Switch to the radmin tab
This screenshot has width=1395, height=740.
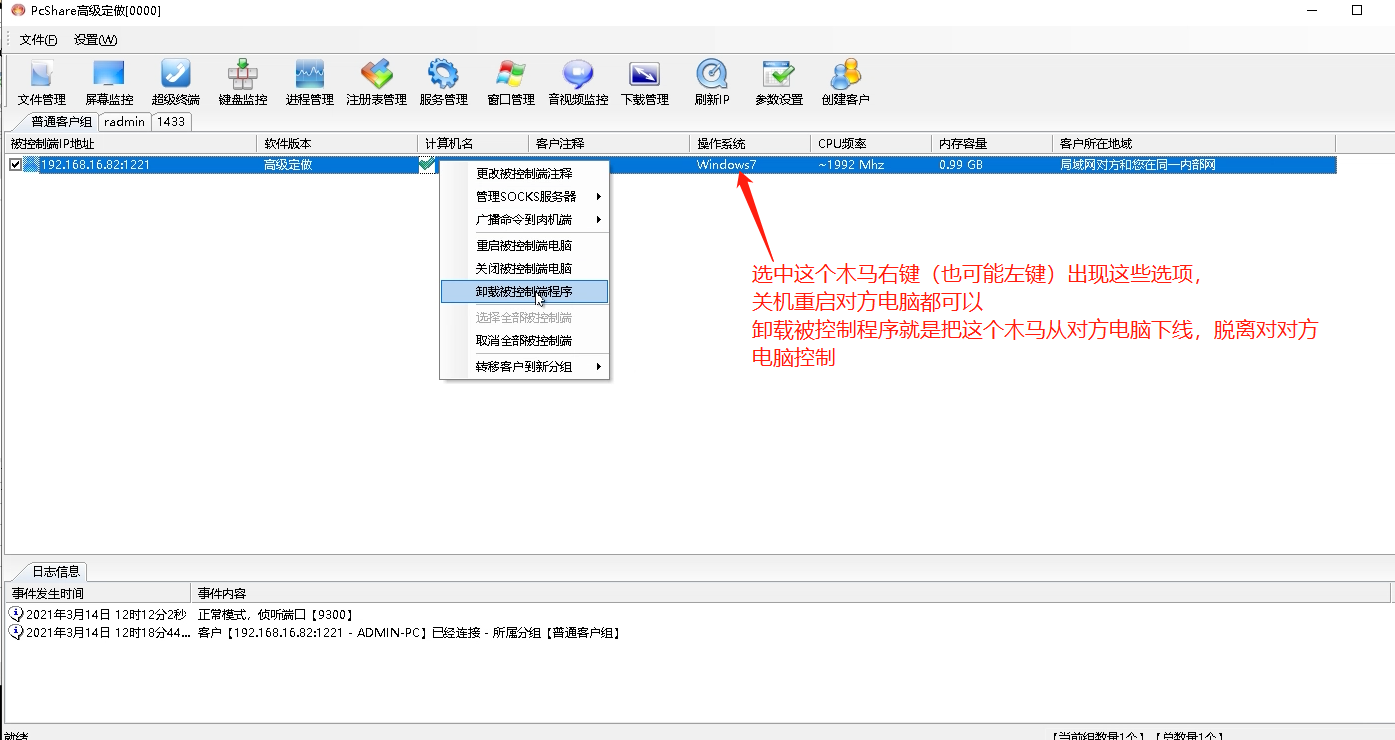[x=125, y=121]
